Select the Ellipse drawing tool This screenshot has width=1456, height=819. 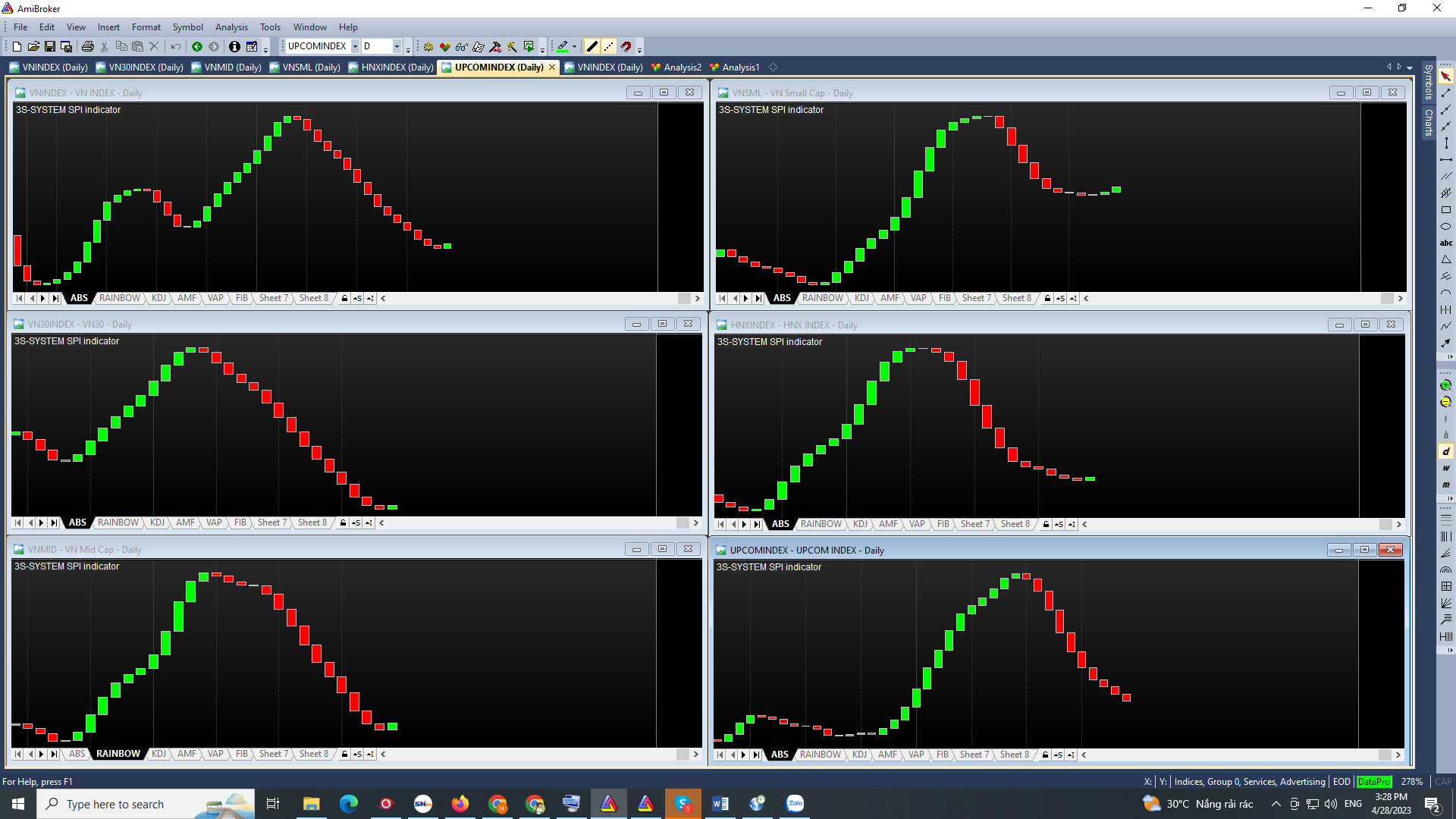[x=1445, y=227]
